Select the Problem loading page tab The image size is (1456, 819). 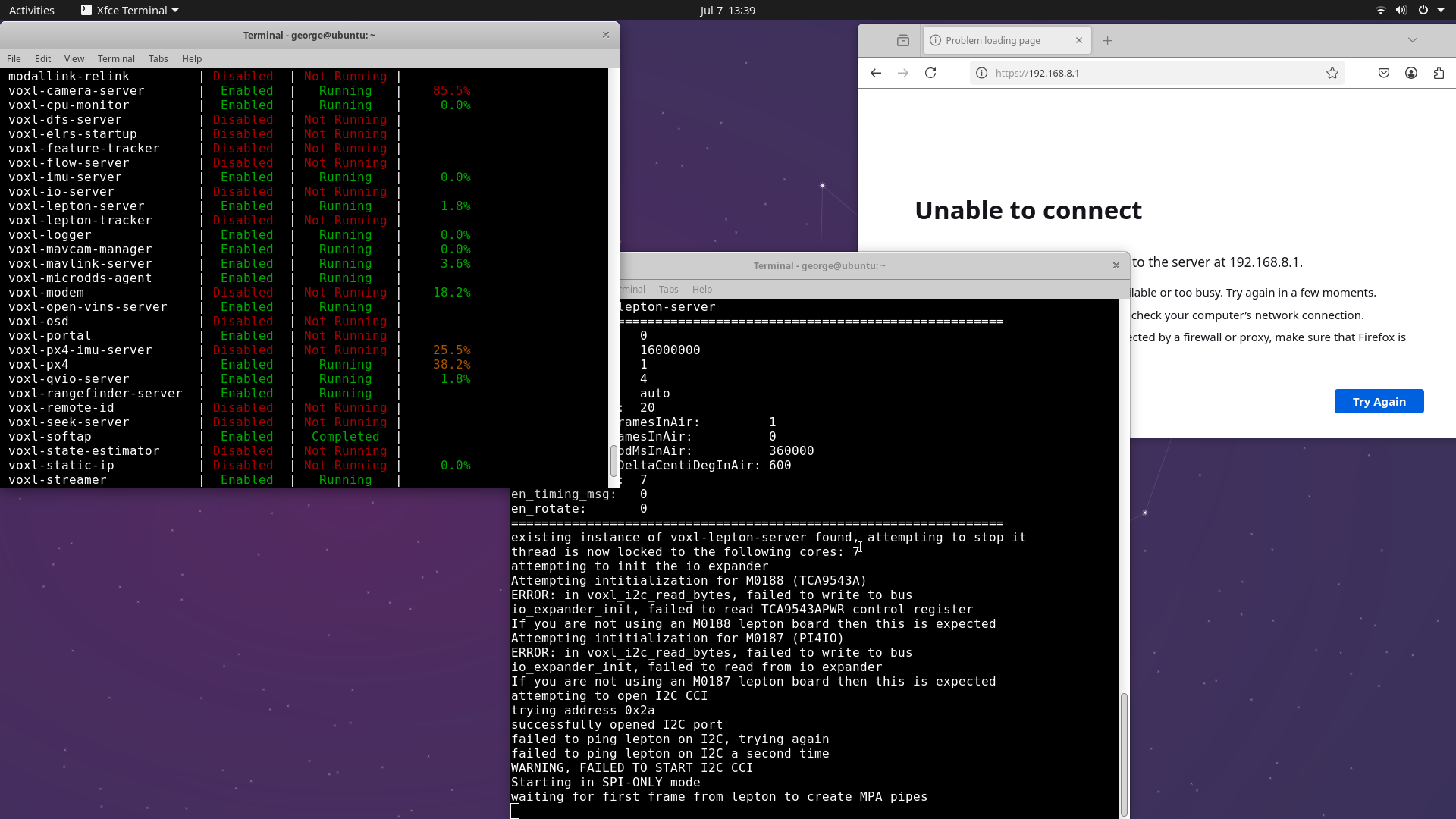(1007, 40)
